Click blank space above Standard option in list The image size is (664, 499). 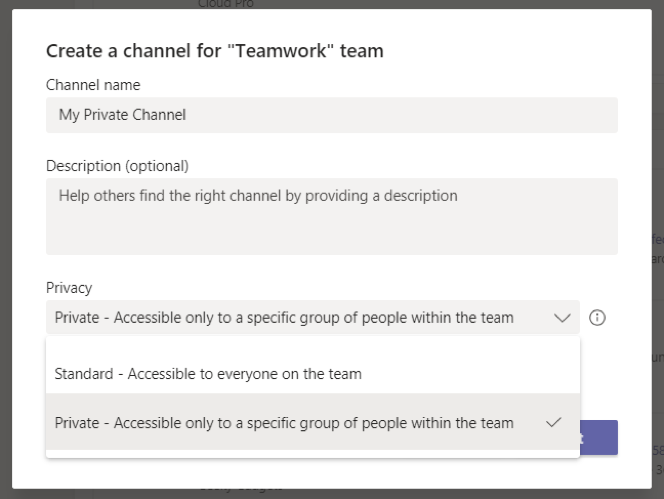(312, 347)
